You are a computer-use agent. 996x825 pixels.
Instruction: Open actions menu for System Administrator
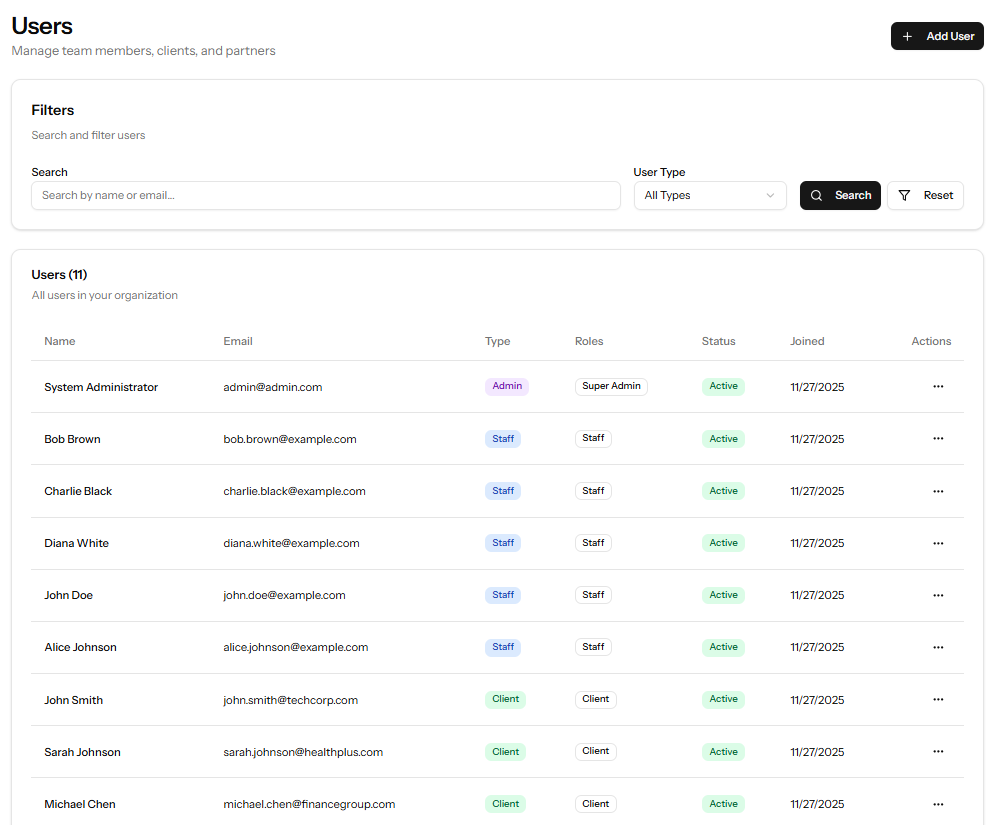(x=938, y=386)
